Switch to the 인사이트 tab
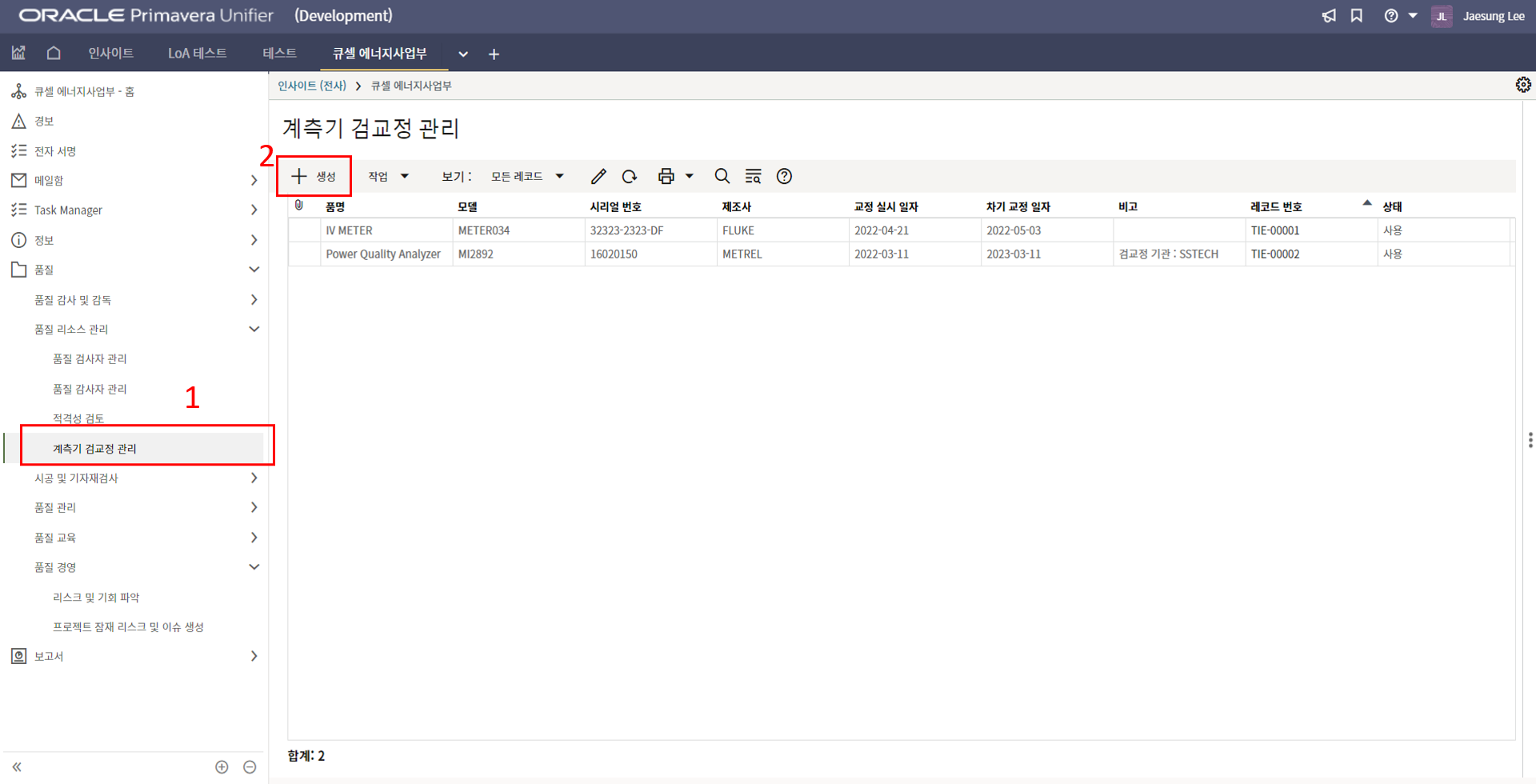The height and width of the screenshot is (784, 1536). 110,54
